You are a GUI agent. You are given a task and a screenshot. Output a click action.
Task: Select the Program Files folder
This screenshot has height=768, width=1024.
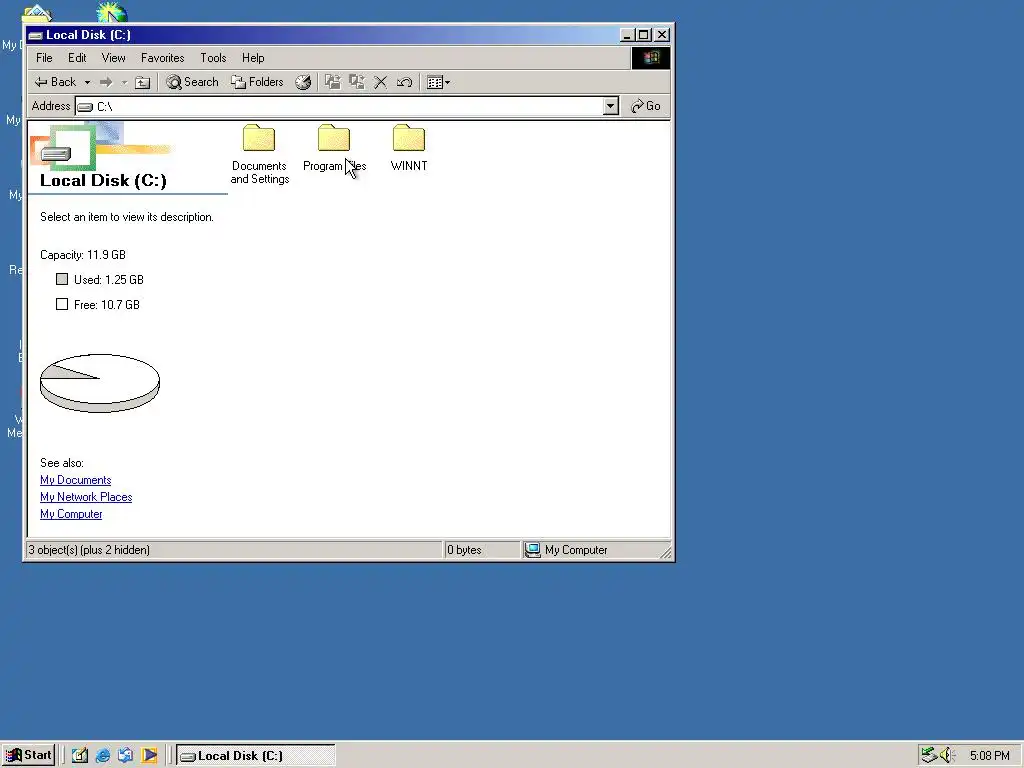334,149
